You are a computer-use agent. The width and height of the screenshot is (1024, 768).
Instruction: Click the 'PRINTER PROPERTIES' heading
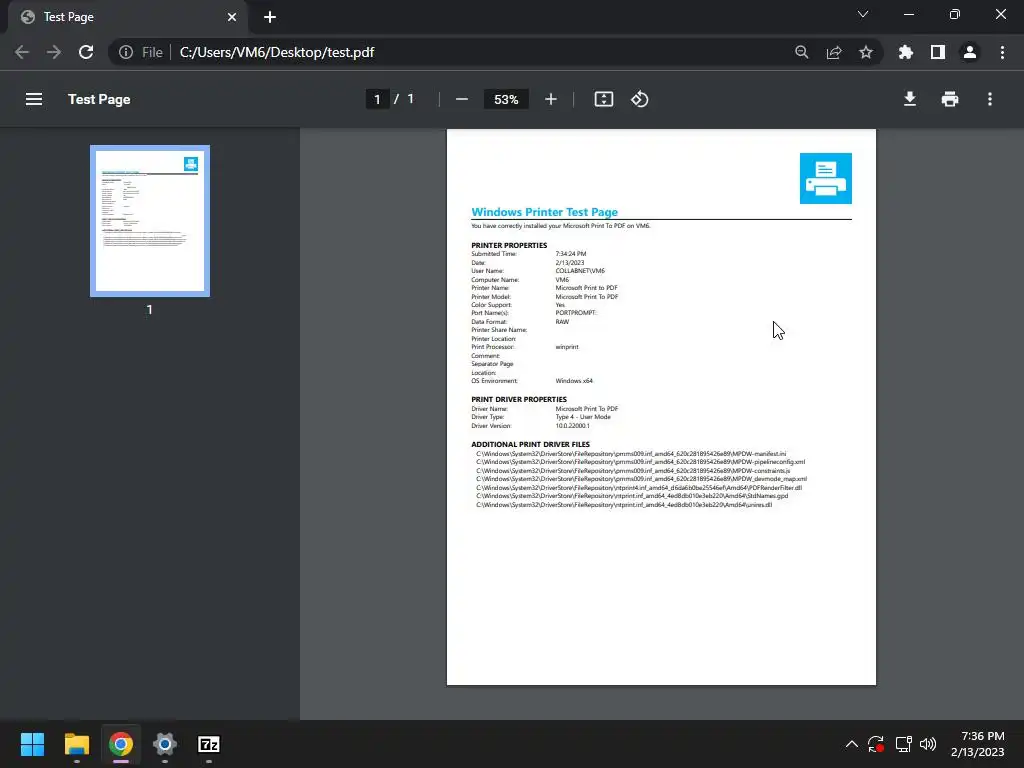[509, 245]
